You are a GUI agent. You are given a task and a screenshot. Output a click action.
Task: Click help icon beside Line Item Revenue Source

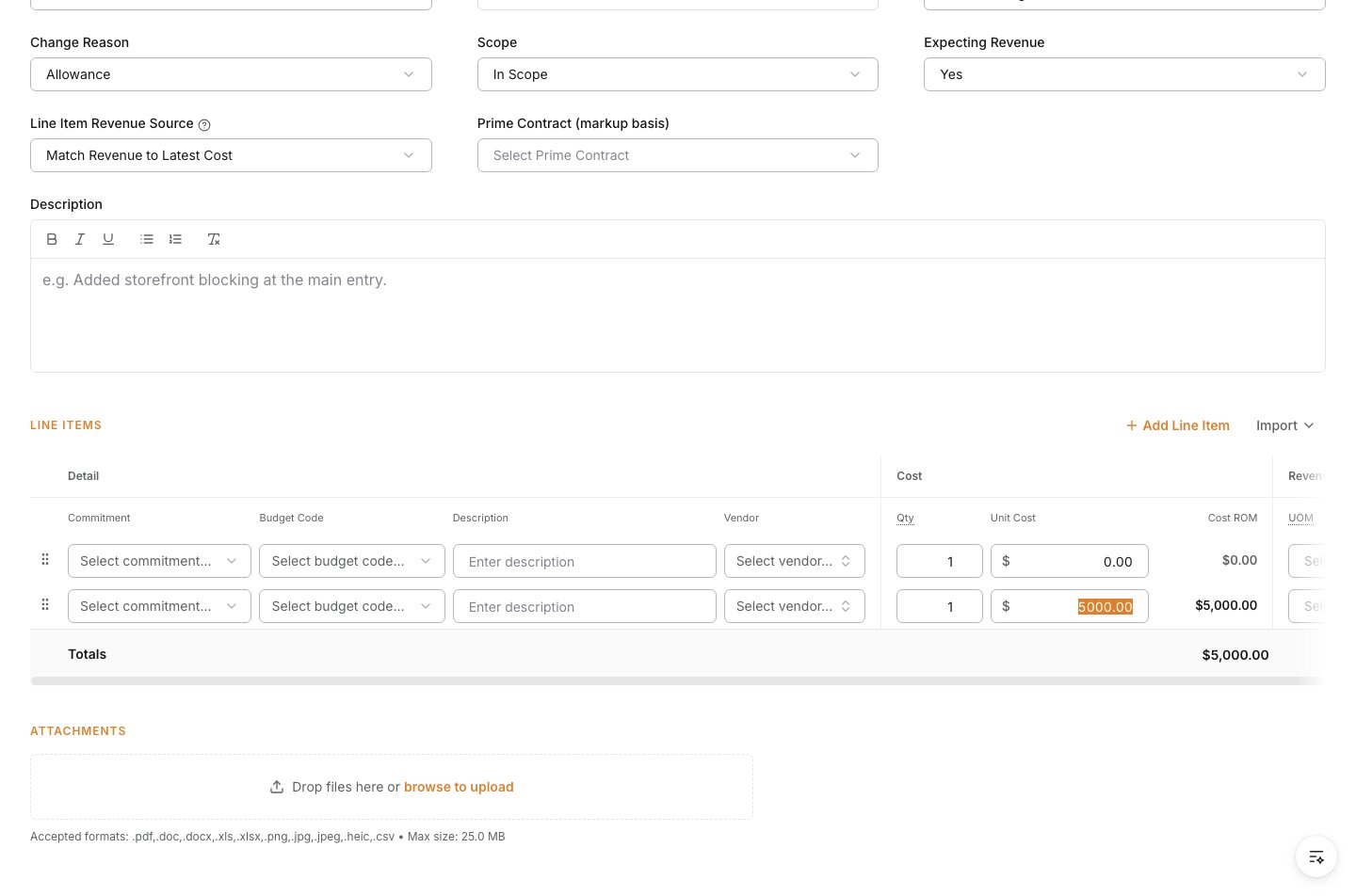(x=204, y=124)
